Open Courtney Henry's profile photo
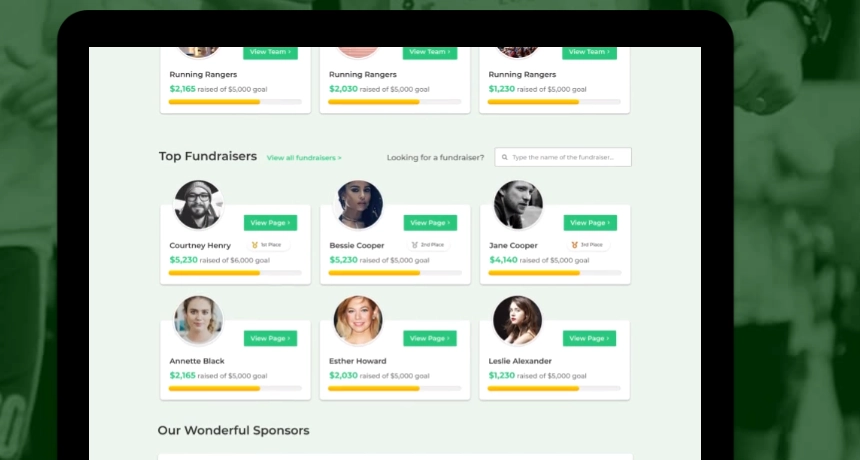 pyautogui.click(x=197, y=205)
